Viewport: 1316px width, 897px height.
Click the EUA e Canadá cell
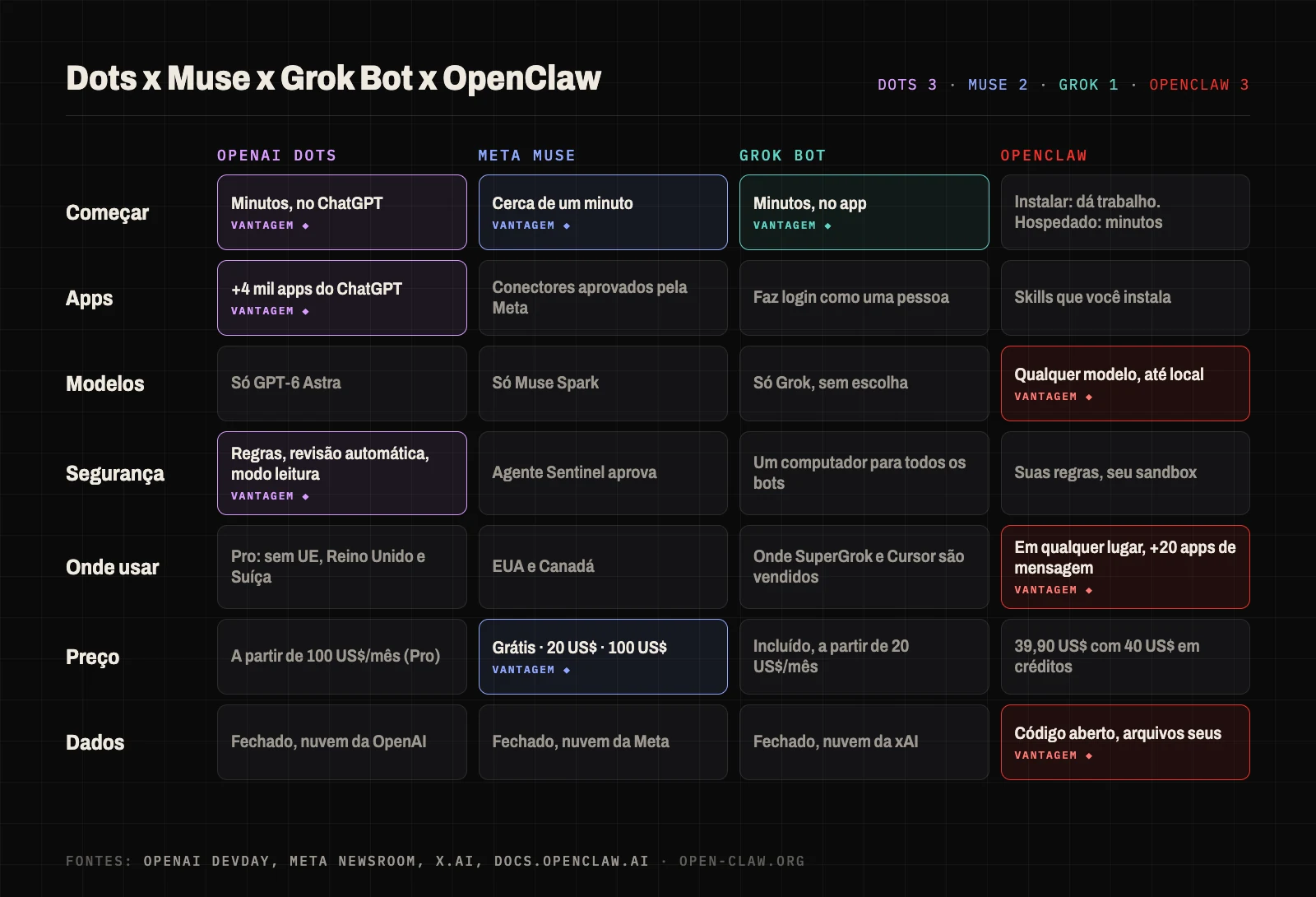tap(603, 567)
